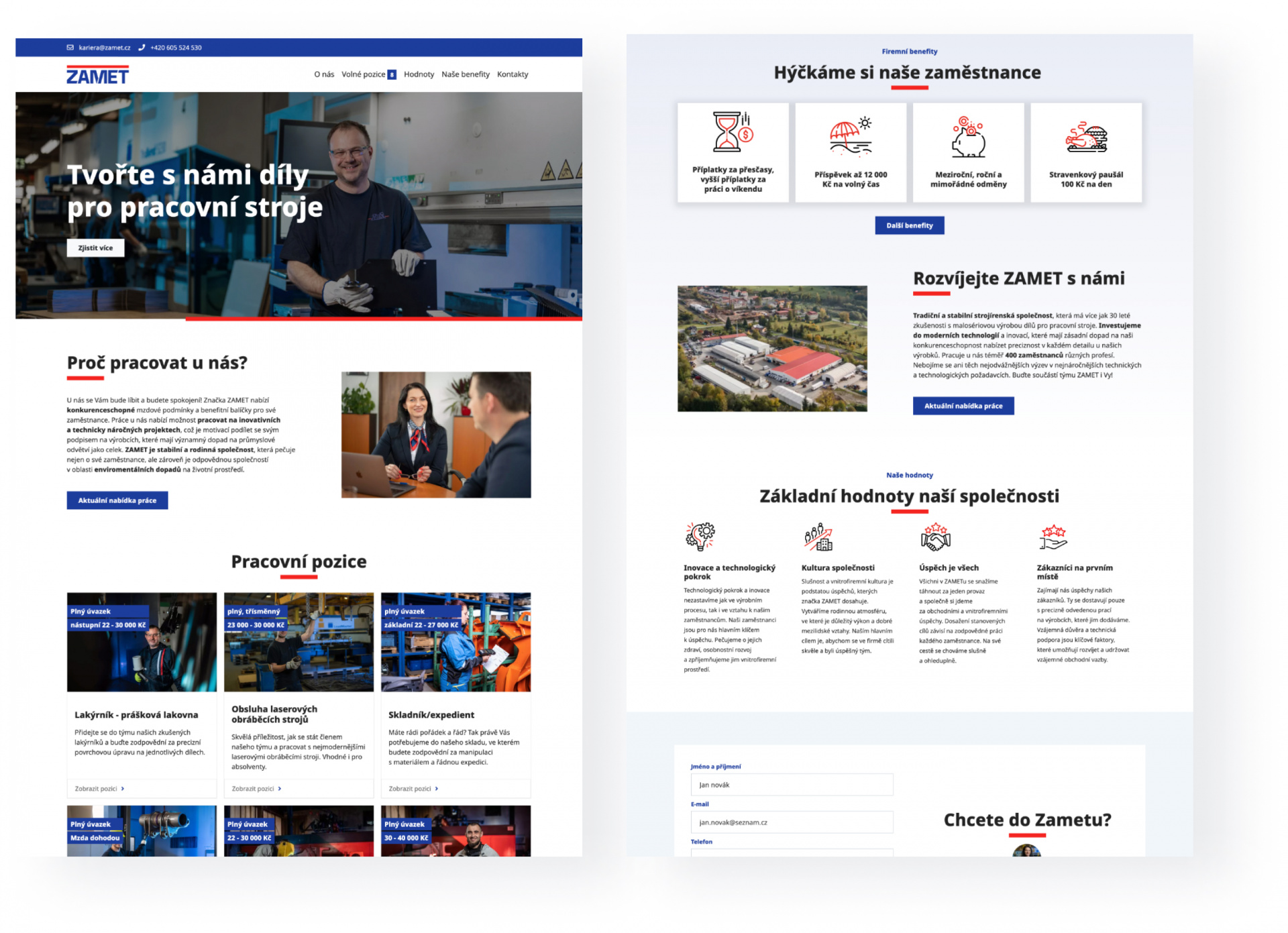The width and height of the screenshot is (1288, 933).
Task: Click the Meziroční, roční a mimořádné odměny card
Action: click(x=969, y=152)
